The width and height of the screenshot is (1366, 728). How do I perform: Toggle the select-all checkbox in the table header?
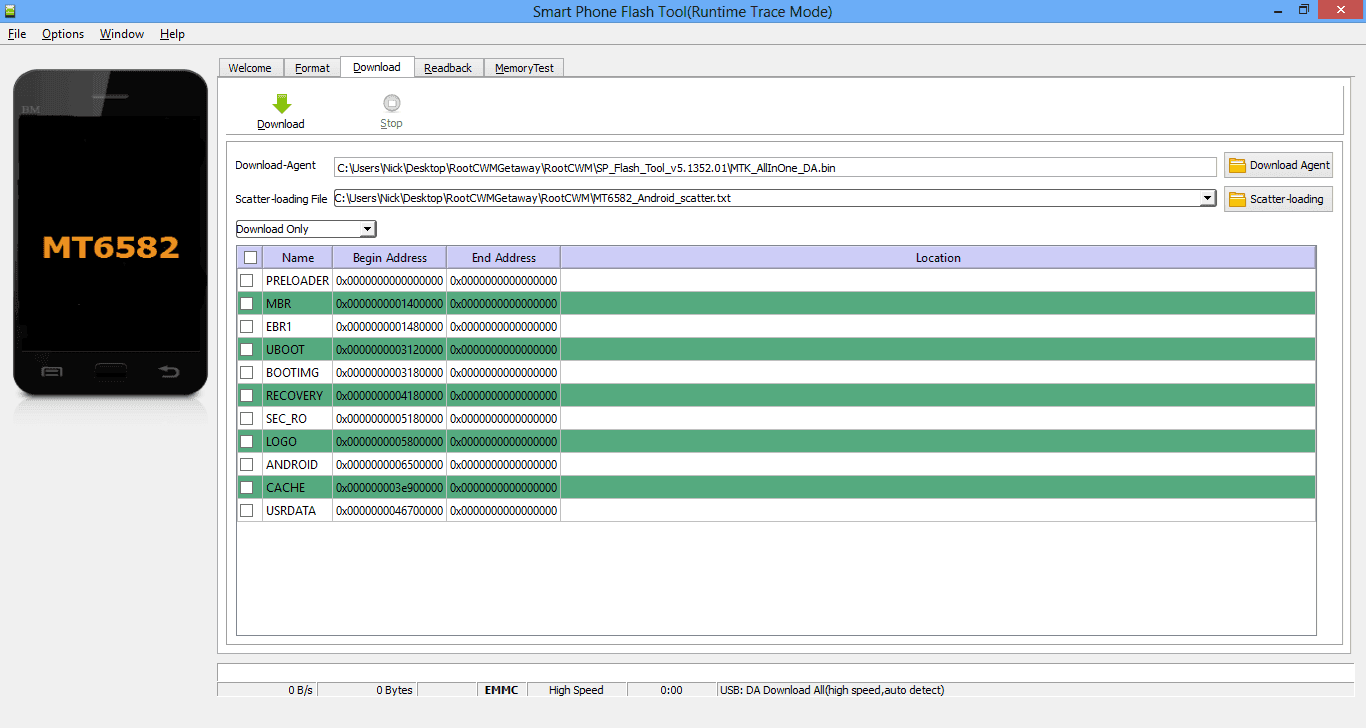(250, 258)
